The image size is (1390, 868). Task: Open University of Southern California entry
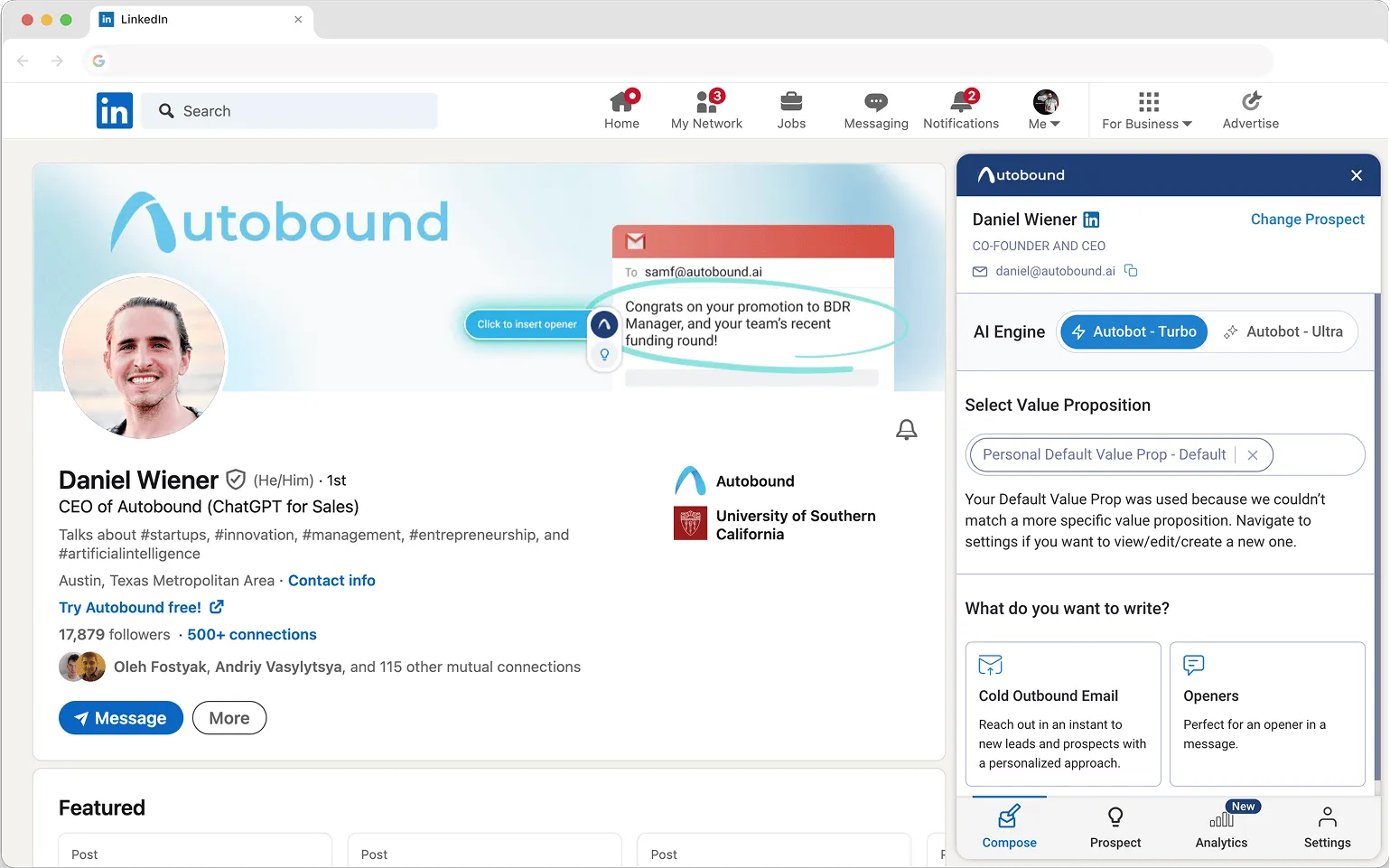(x=776, y=525)
